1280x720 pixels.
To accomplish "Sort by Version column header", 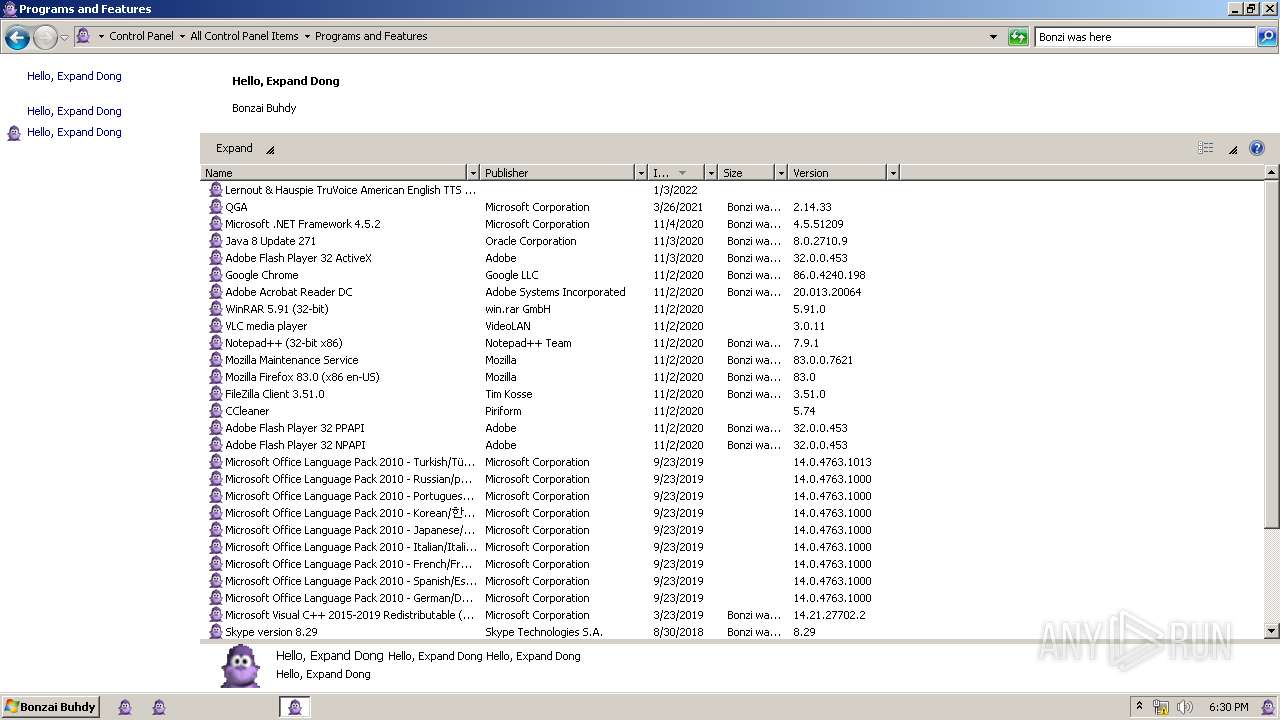I will (x=837, y=173).
